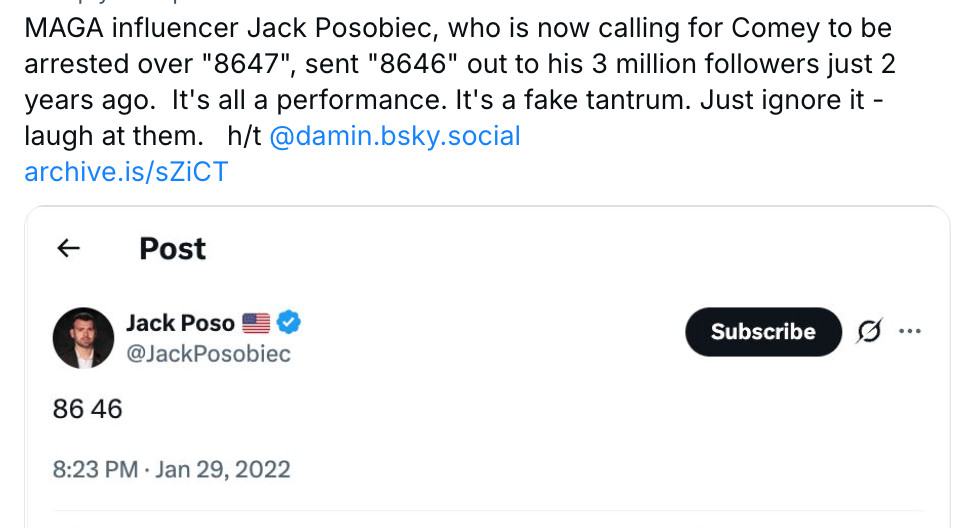This screenshot has width=960, height=528.
Task: Click the blue verified checkmark badge
Action: click(288, 322)
